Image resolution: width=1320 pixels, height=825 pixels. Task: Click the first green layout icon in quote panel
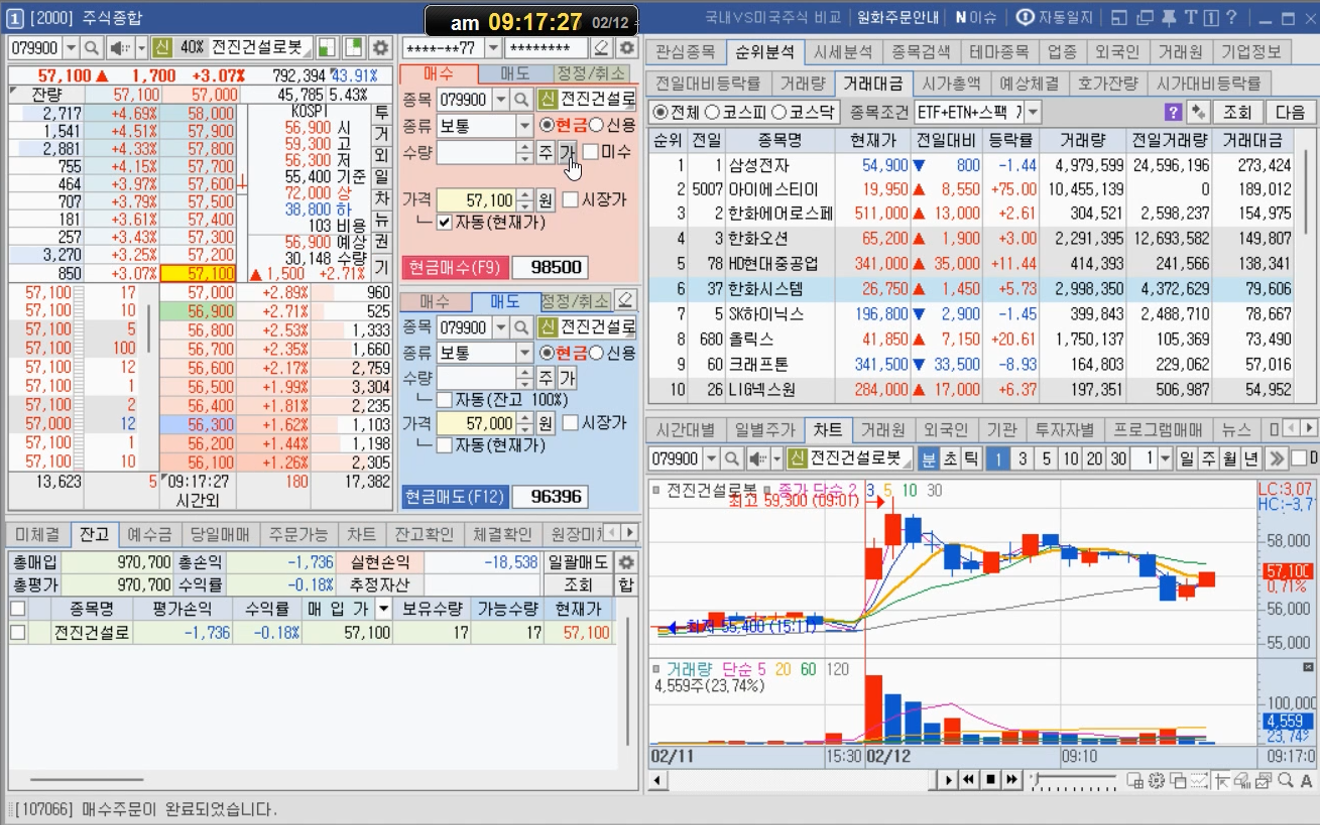pos(328,48)
